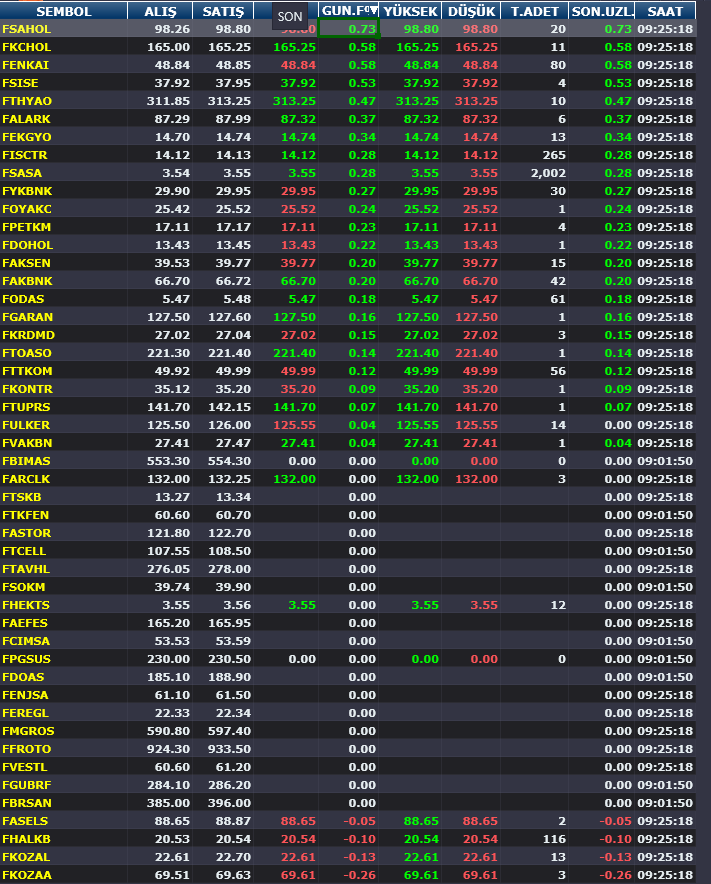
Task: Select the FSAHOL symbol row
Action: click(x=348, y=29)
